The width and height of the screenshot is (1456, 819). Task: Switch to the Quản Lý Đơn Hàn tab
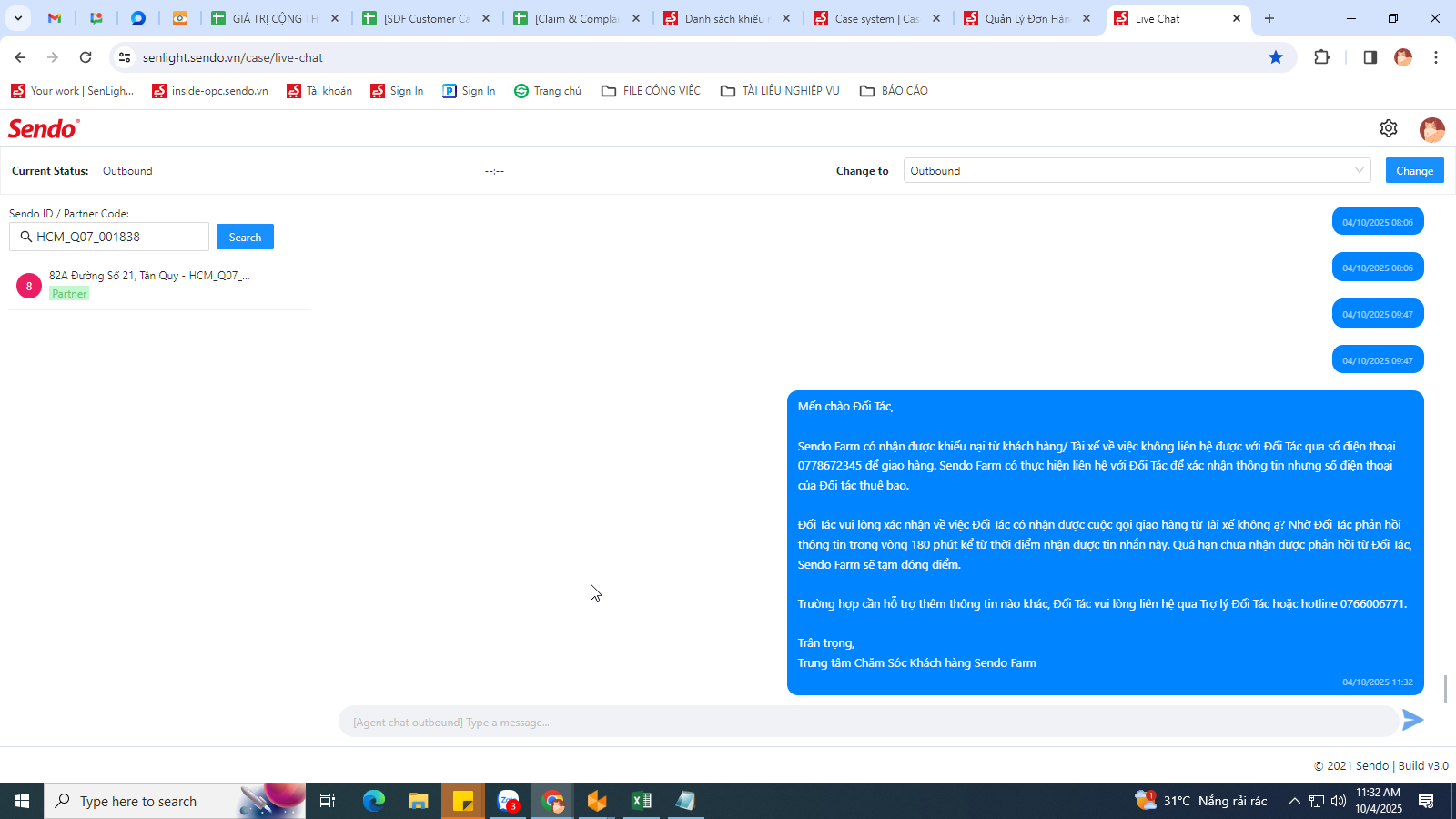[1027, 18]
